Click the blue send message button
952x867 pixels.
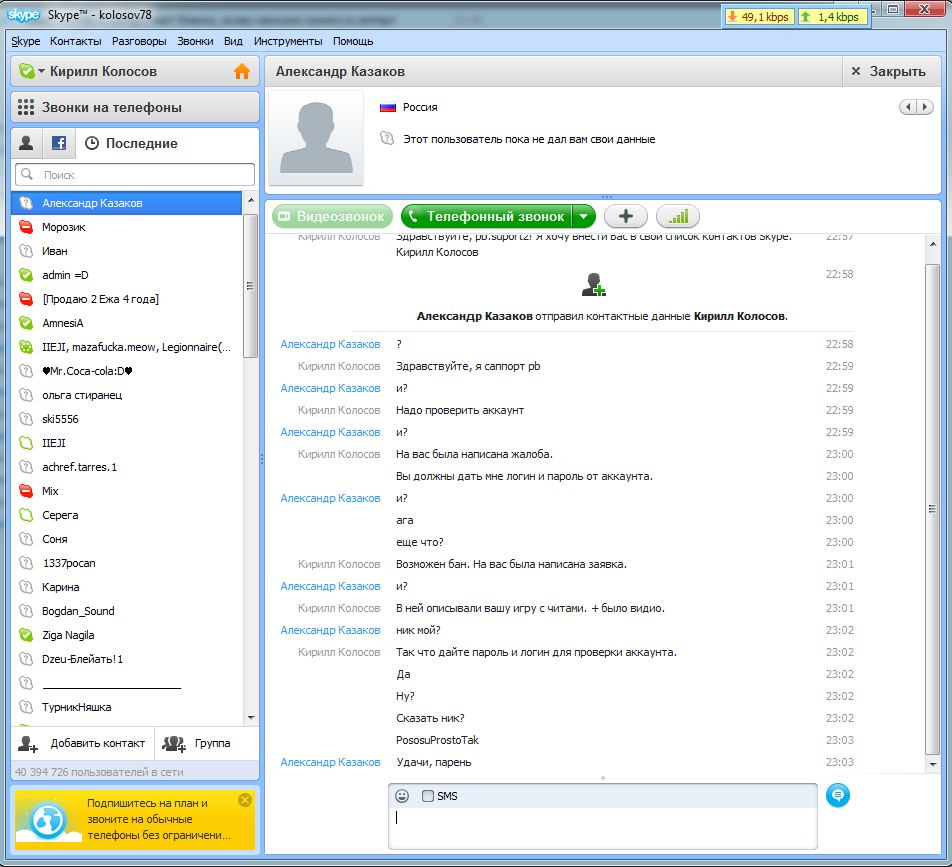click(x=838, y=795)
